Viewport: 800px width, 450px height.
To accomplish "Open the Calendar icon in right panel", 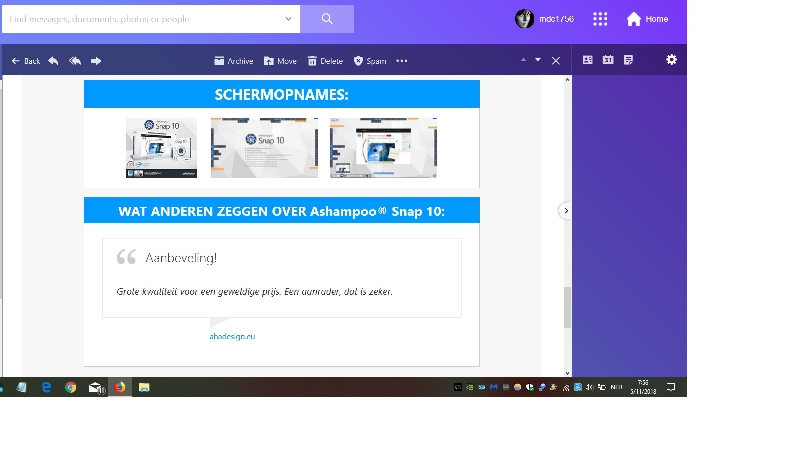I will (x=608, y=60).
